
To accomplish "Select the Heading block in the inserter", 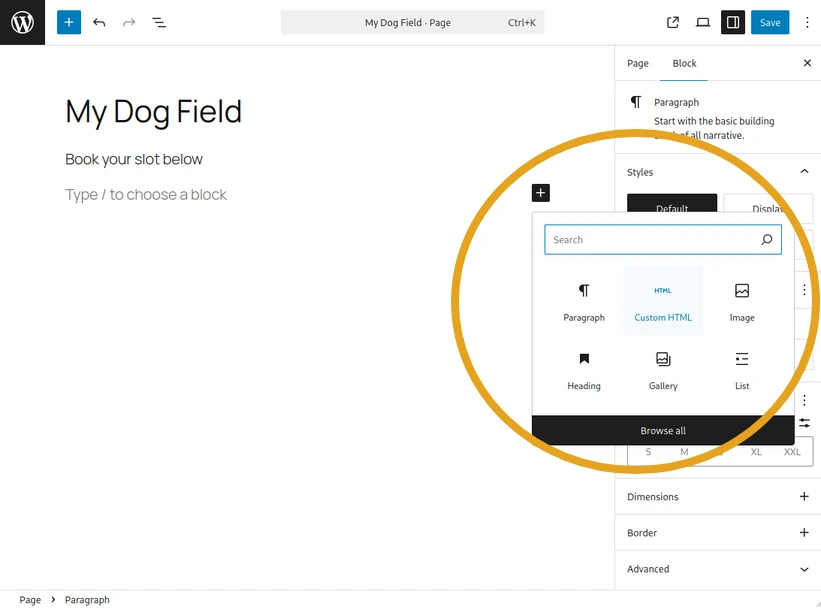I will click(584, 368).
